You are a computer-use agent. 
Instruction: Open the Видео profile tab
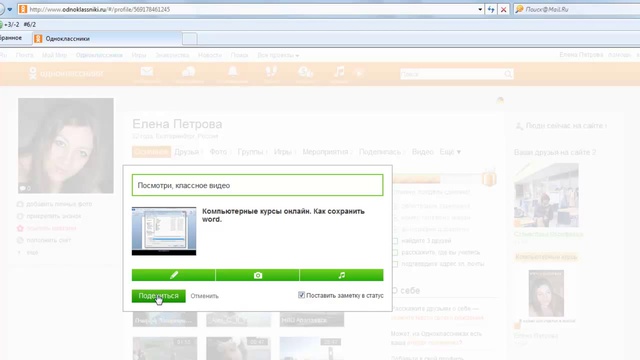pyautogui.click(x=422, y=152)
